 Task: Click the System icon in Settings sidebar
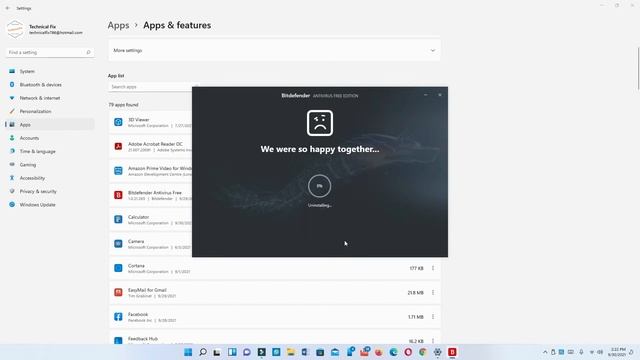(x=12, y=71)
